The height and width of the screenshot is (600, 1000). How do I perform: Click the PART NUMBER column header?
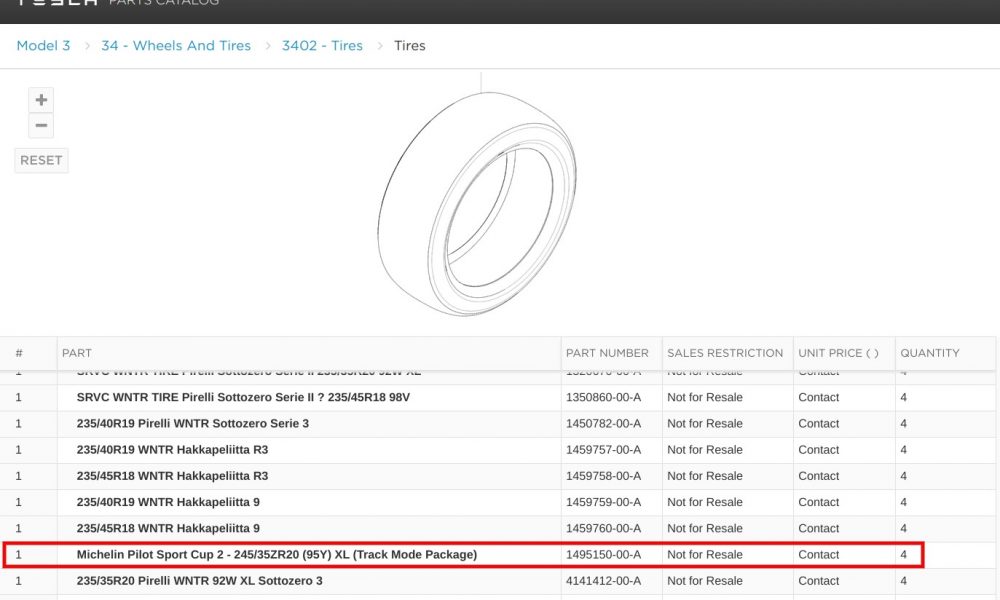(607, 353)
